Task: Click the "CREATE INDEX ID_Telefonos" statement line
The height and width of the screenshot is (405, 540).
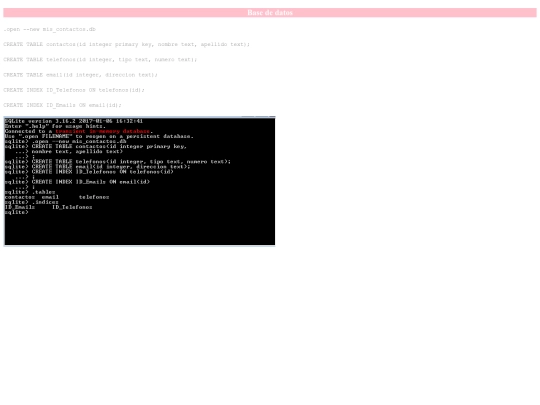Action: tap(74, 90)
